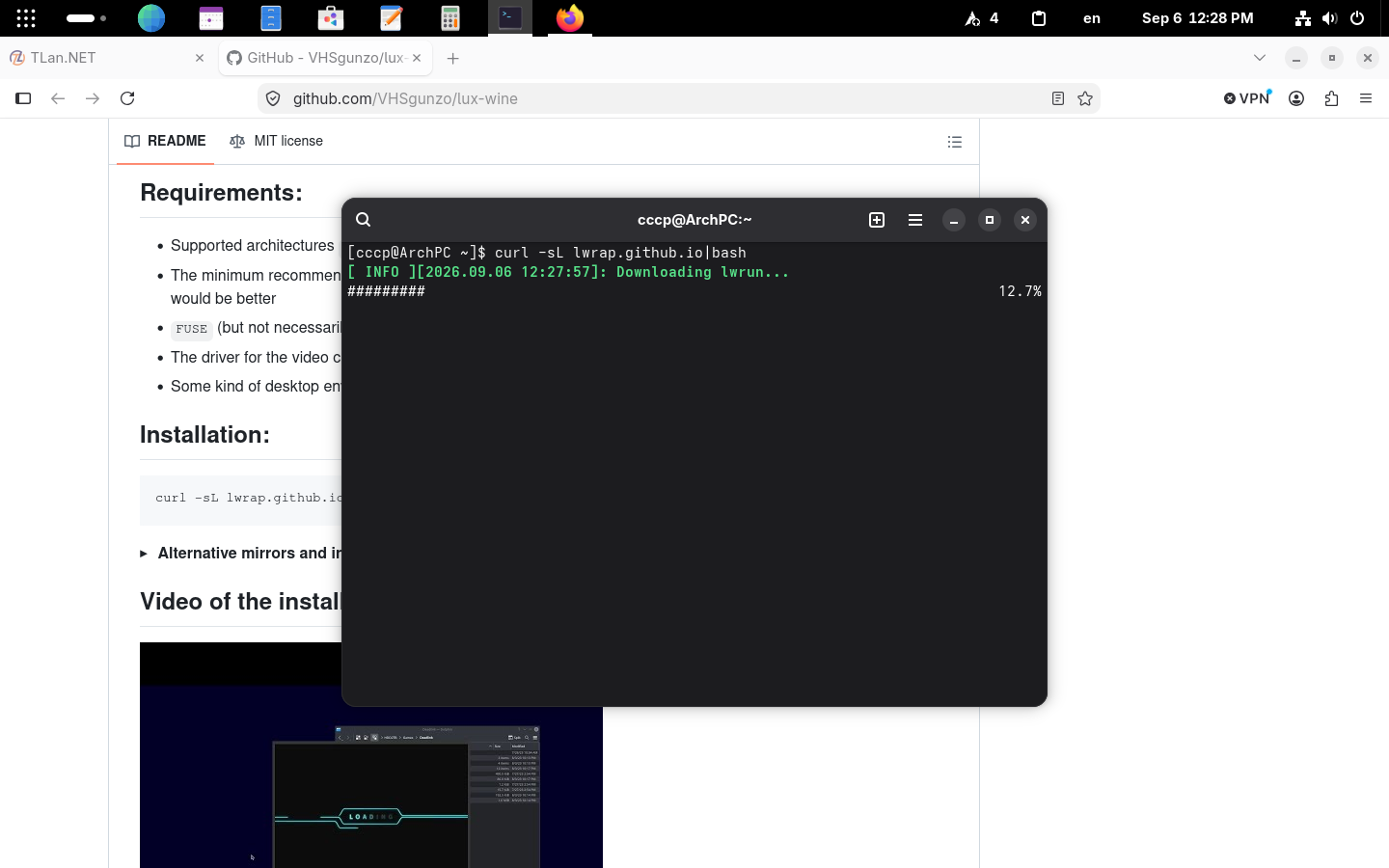Open the browser hamburger application menu

click(x=1366, y=98)
